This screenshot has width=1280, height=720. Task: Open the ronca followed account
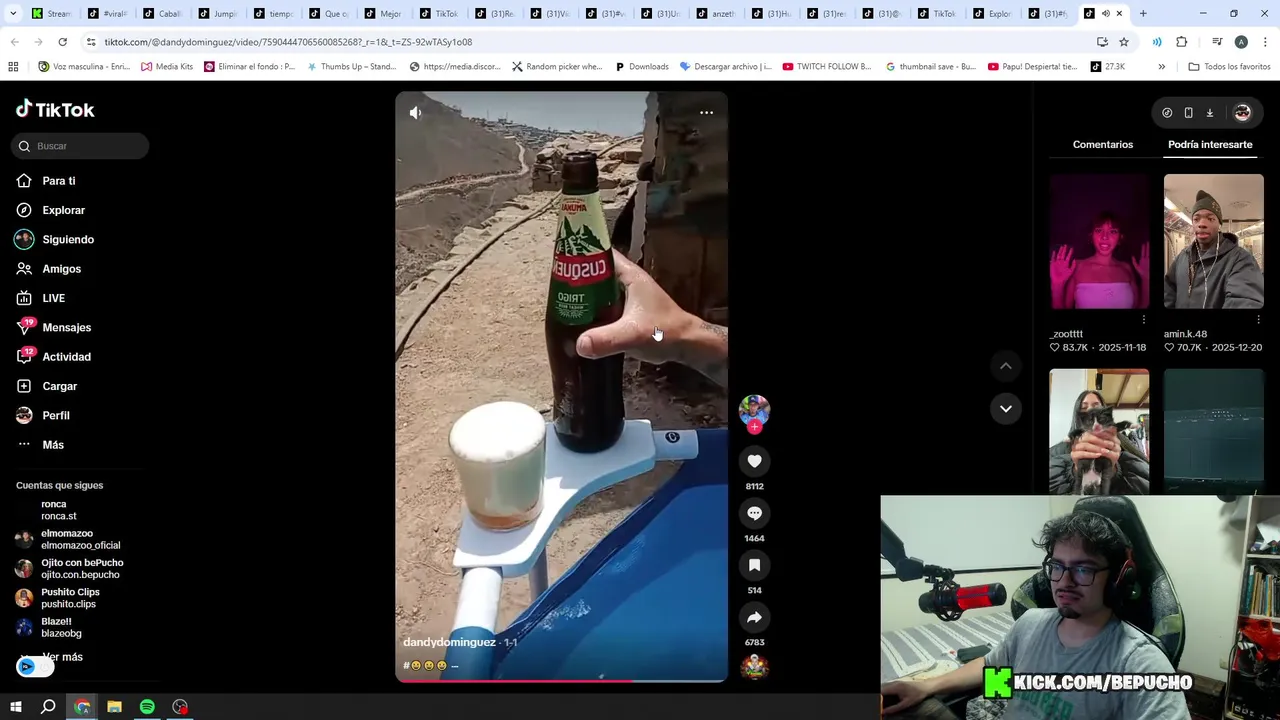click(x=58, y=510)
